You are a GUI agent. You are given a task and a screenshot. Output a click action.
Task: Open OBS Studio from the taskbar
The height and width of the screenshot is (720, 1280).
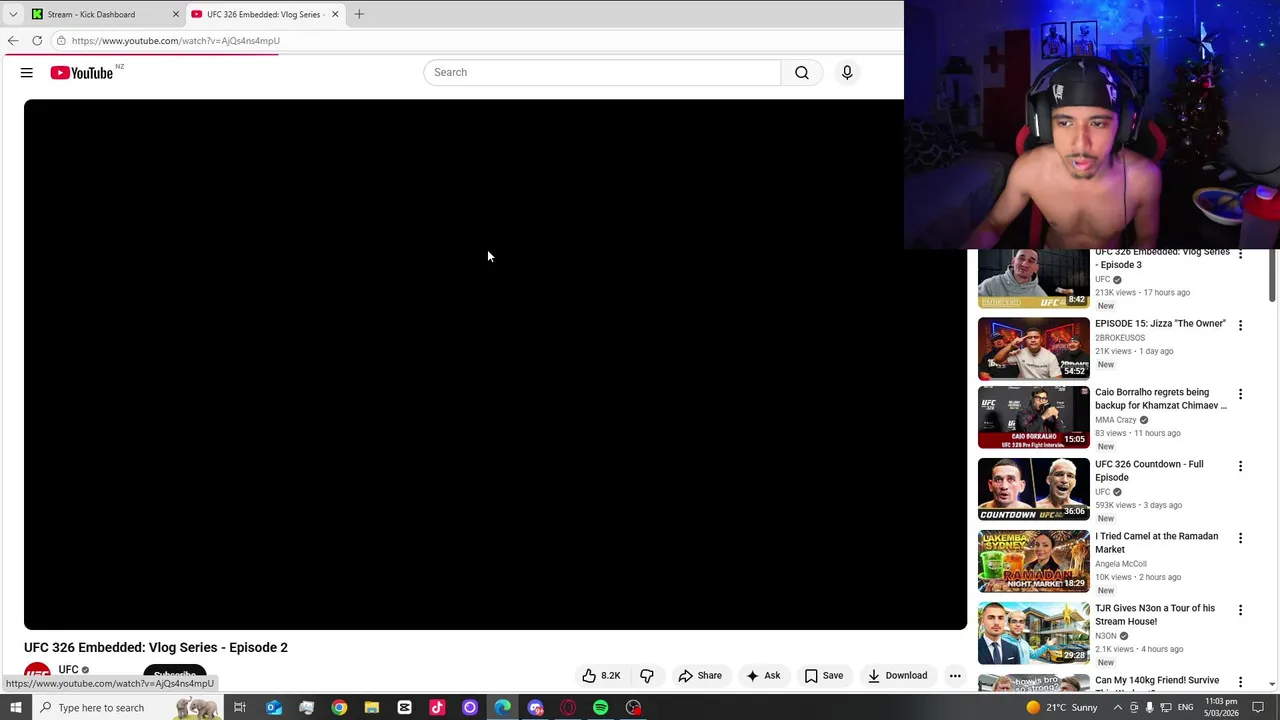click(633, 708)
